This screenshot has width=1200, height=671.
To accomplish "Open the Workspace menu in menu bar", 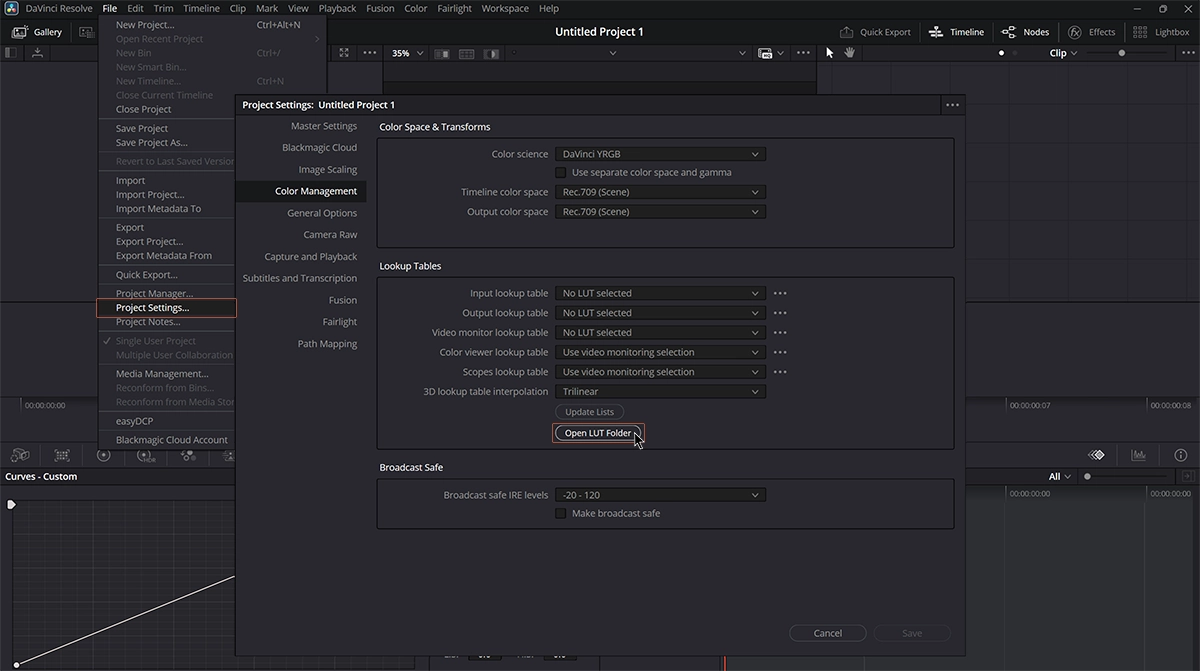I will click(505, 8).
